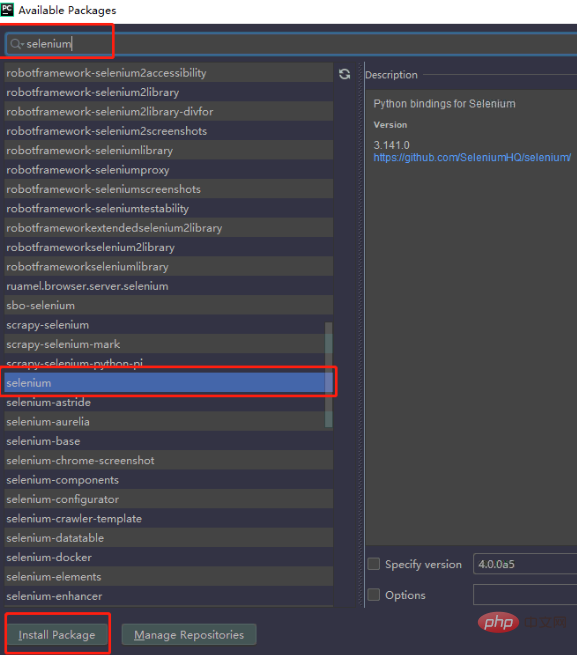Open the version dropdown showing 4.0.0a5
Screen dimensions: 577x655
525,564
